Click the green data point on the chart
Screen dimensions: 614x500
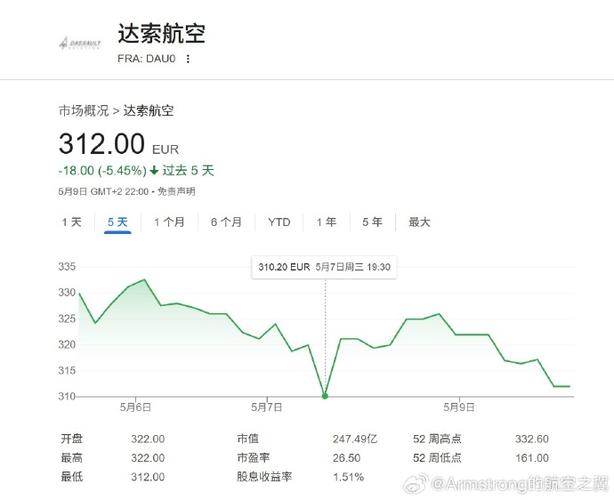coord(324,396)
